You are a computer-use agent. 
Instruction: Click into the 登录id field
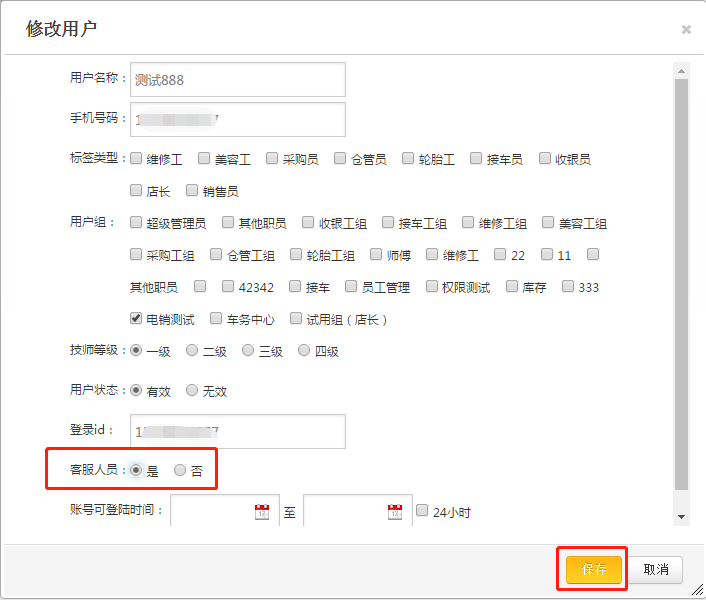[238, 431]
